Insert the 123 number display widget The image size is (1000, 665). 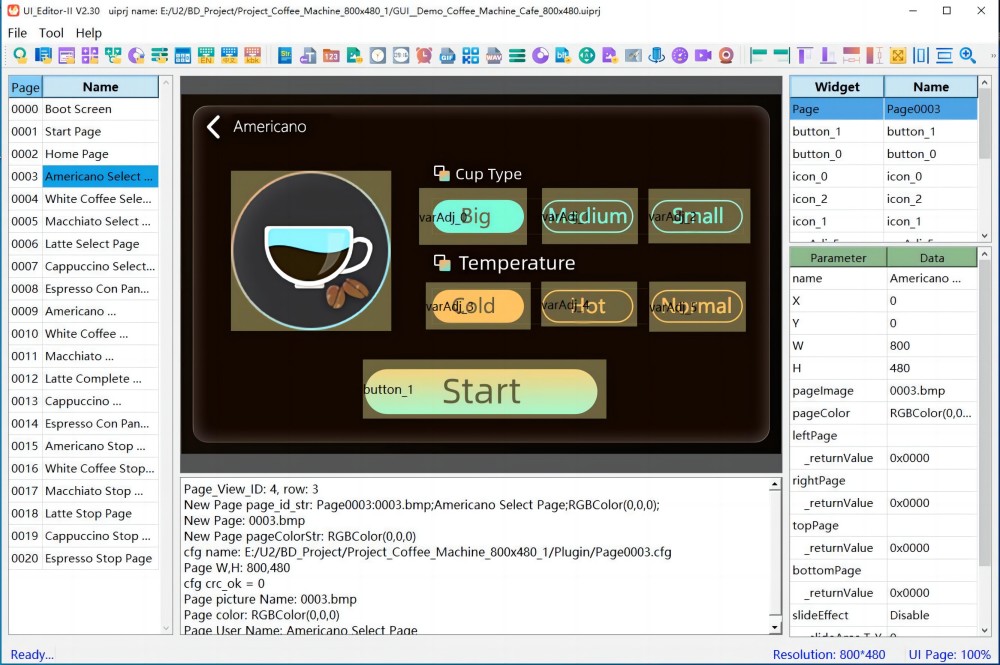(x=331, y=55)
